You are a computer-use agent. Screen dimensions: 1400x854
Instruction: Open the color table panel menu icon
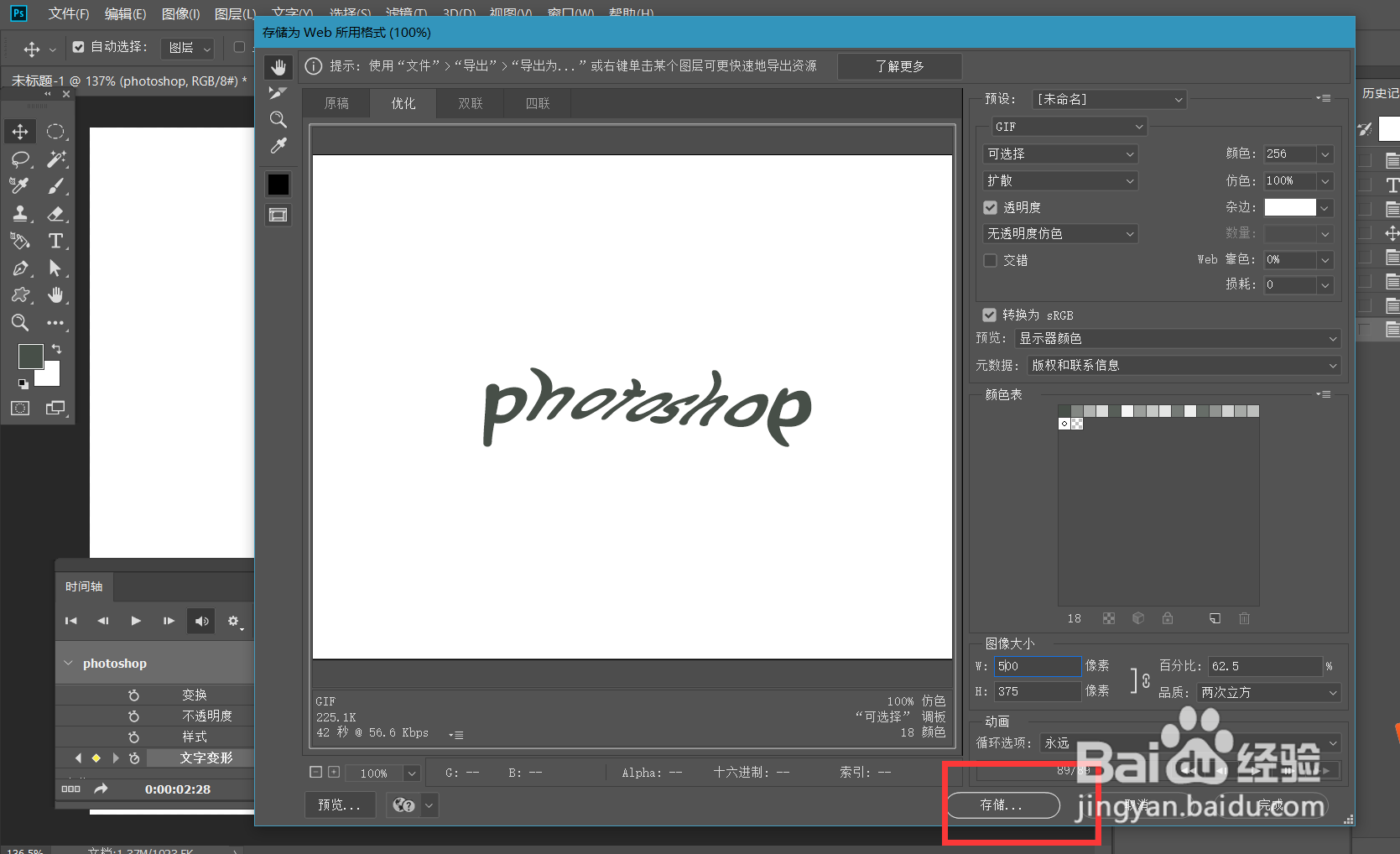pyautogui.click(x=1324, y=394)
